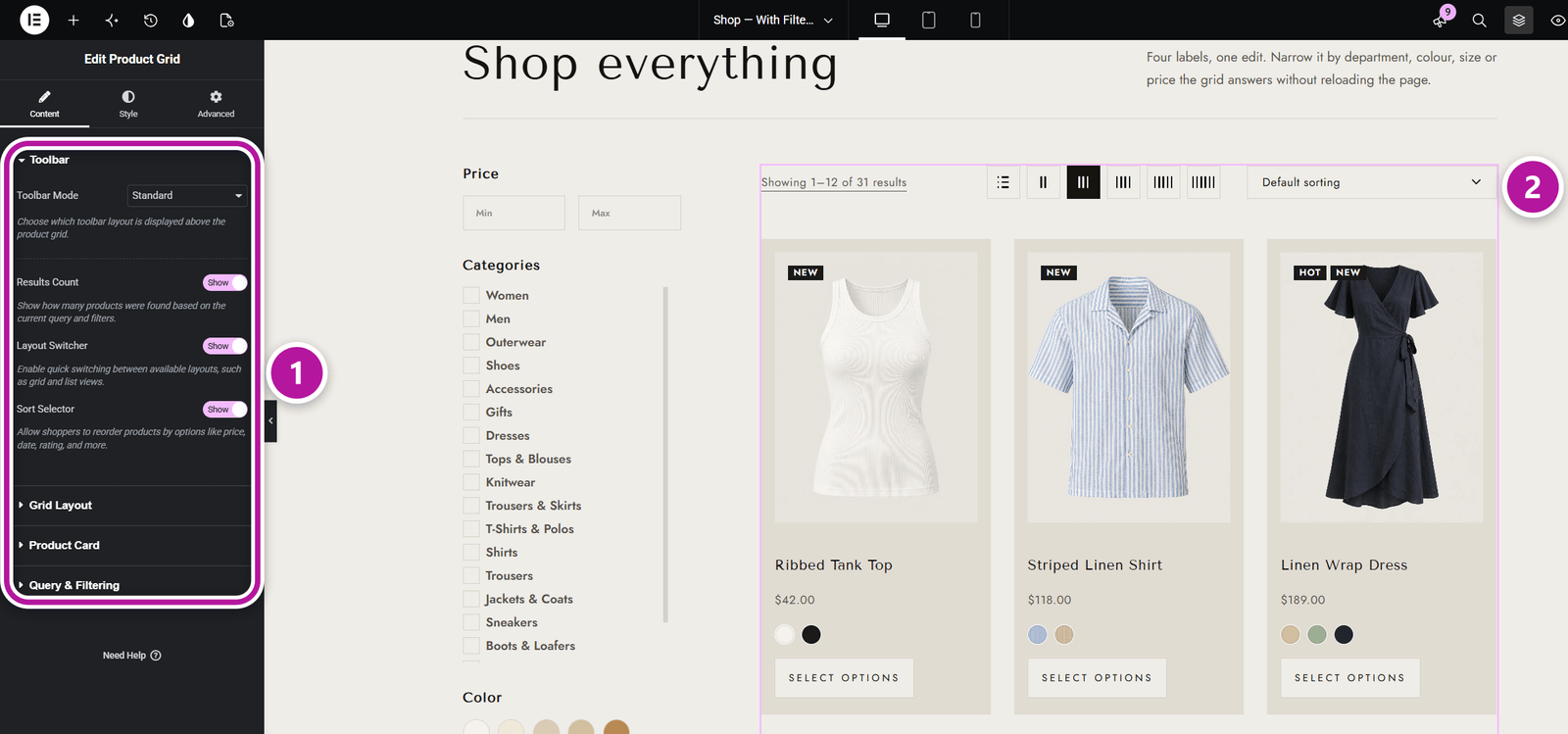Open the Default sorting dropdown
The width and height of the screenshot is (1568, 734).
click(1372, 182)
